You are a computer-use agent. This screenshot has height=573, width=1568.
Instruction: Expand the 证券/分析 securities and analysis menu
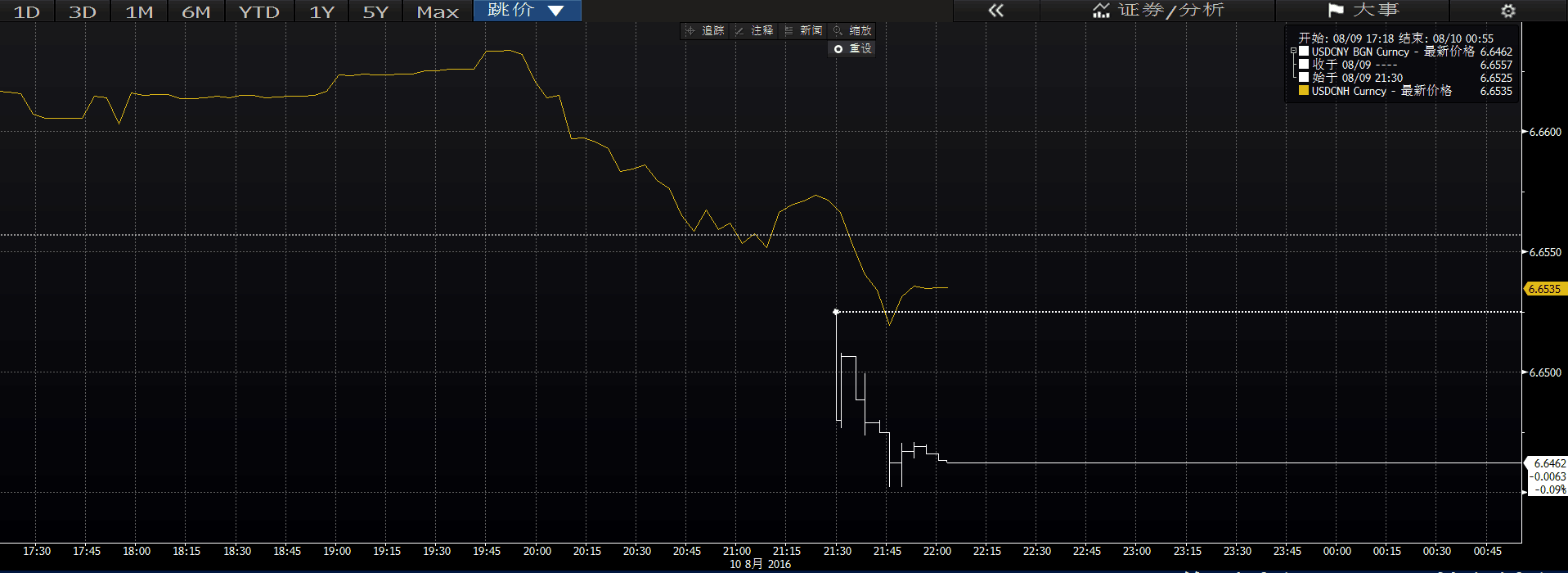point(1157,11)
